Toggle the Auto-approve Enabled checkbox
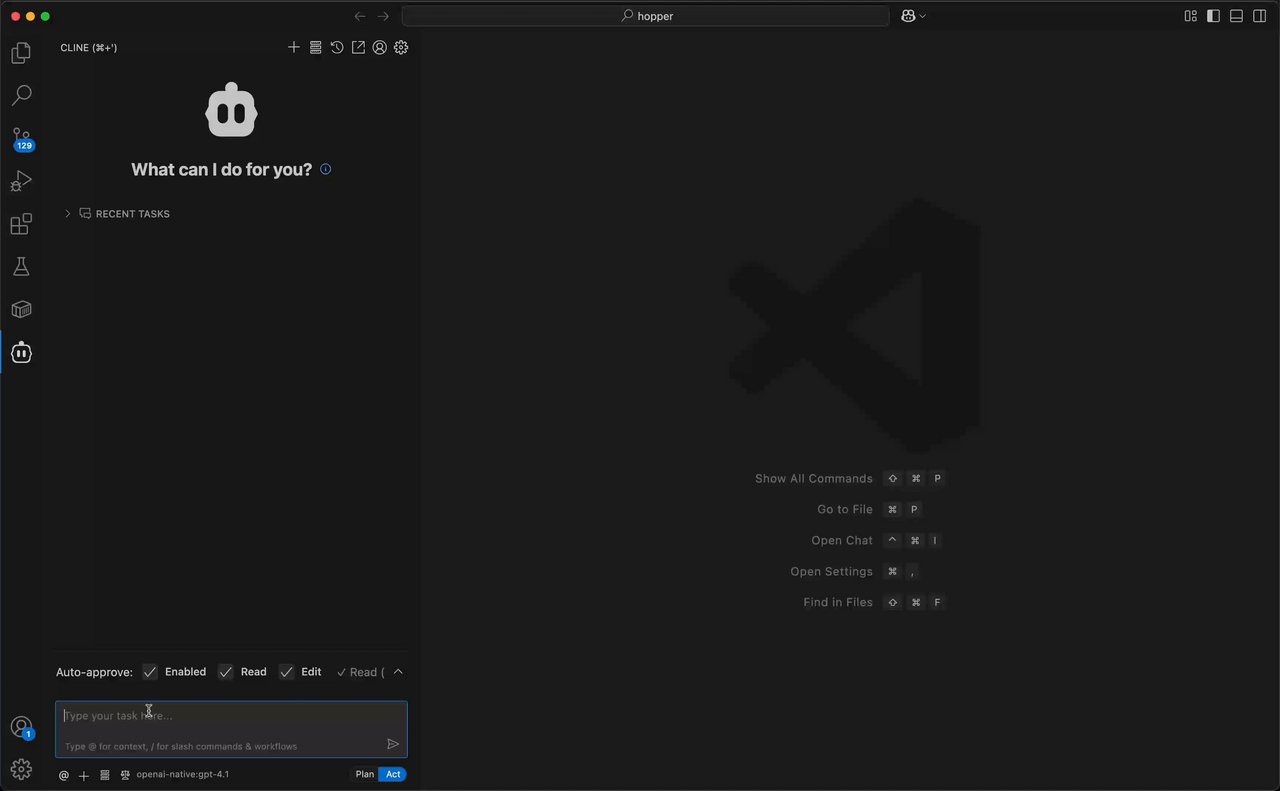Image resolution: width=1280 pixels, height=791 pixels. pyautogui.click(x=150, y=672)
